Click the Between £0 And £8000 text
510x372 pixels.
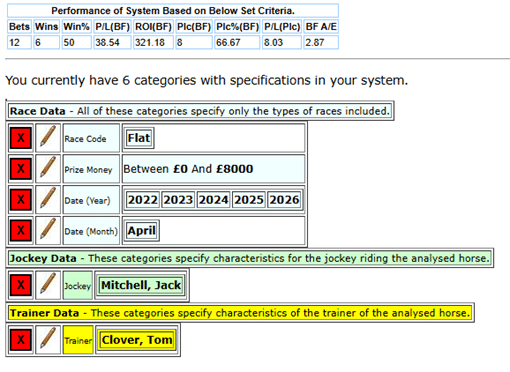(188, 169)
